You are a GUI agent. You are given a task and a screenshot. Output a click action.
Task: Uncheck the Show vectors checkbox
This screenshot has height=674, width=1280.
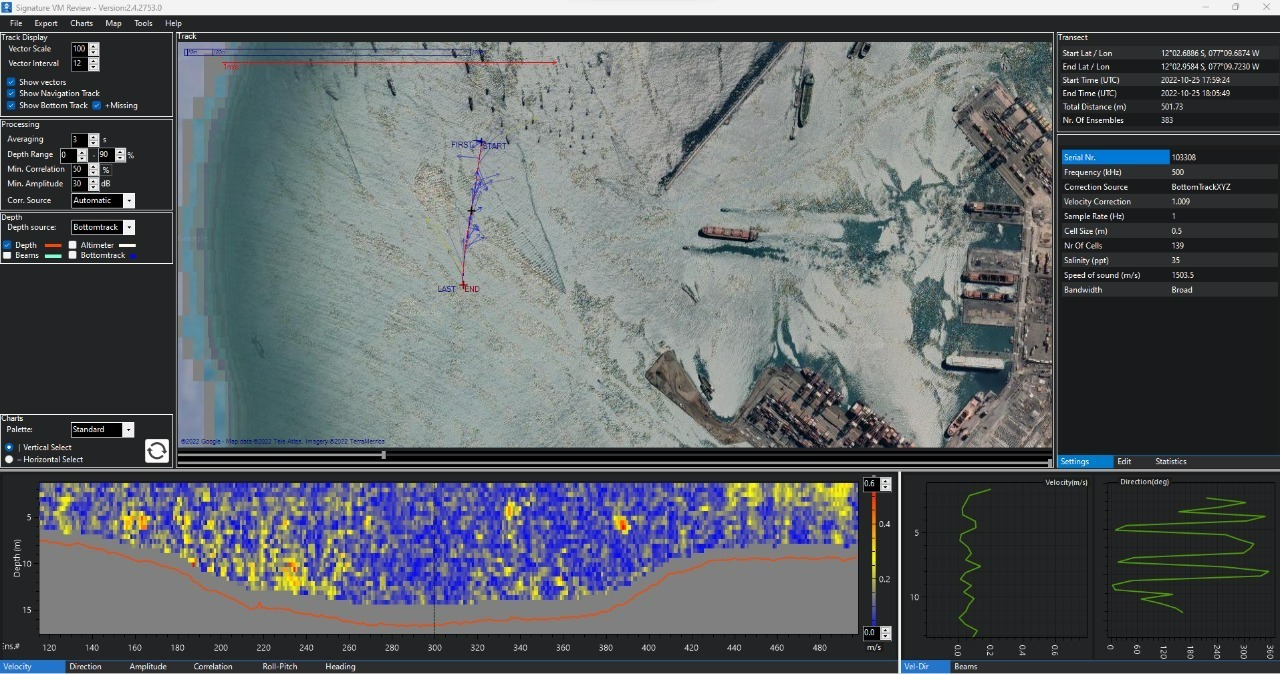pos(11,82)
